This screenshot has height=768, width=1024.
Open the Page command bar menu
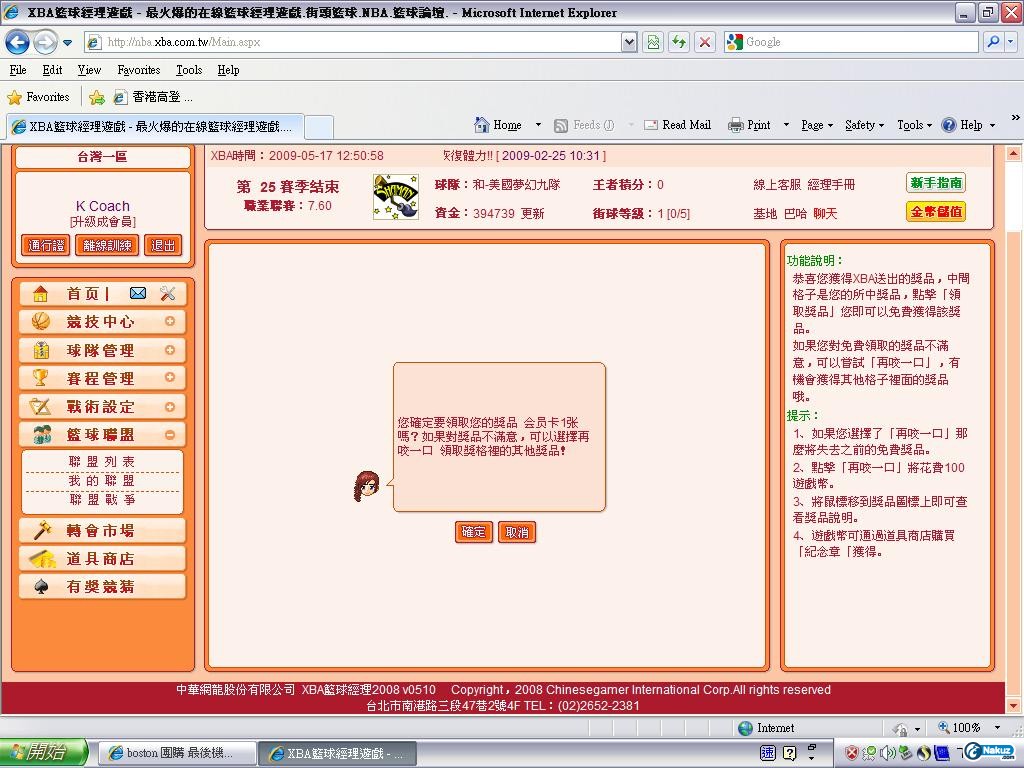(x=816, y=125)
